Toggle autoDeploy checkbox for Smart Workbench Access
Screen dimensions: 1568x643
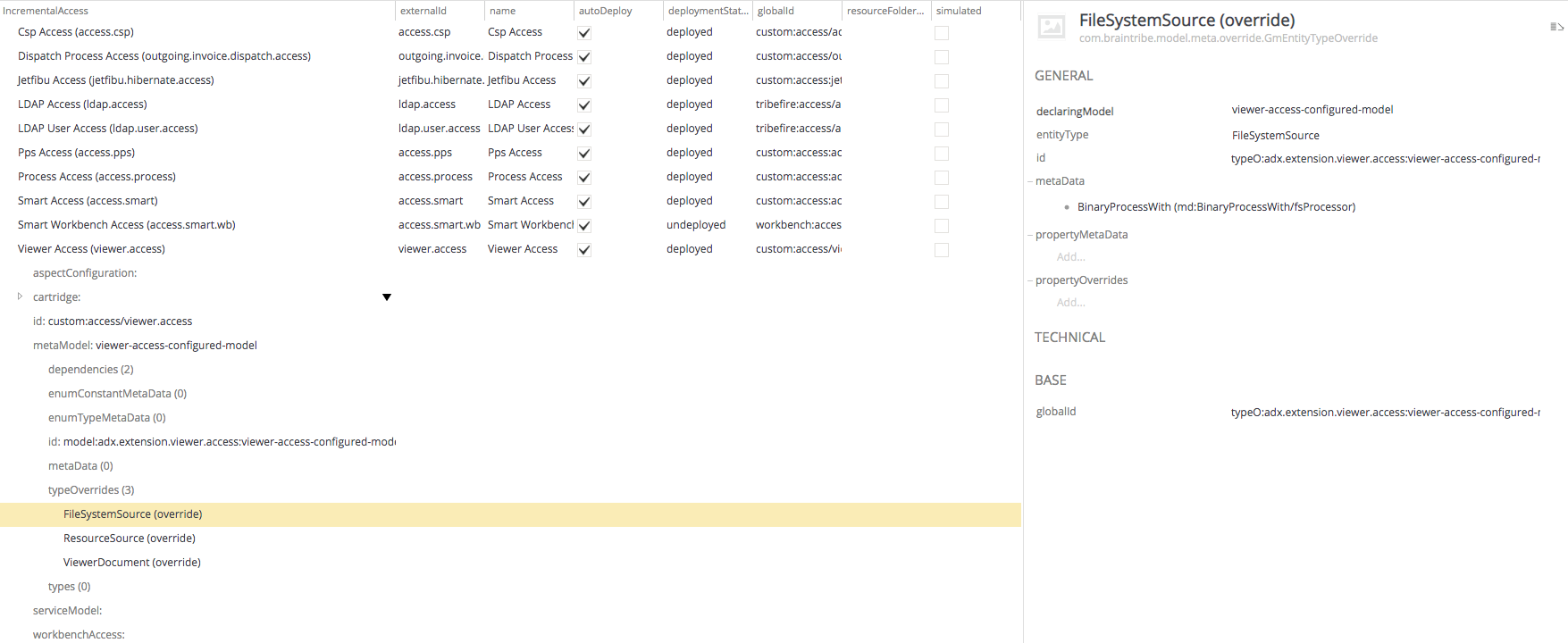584,226
